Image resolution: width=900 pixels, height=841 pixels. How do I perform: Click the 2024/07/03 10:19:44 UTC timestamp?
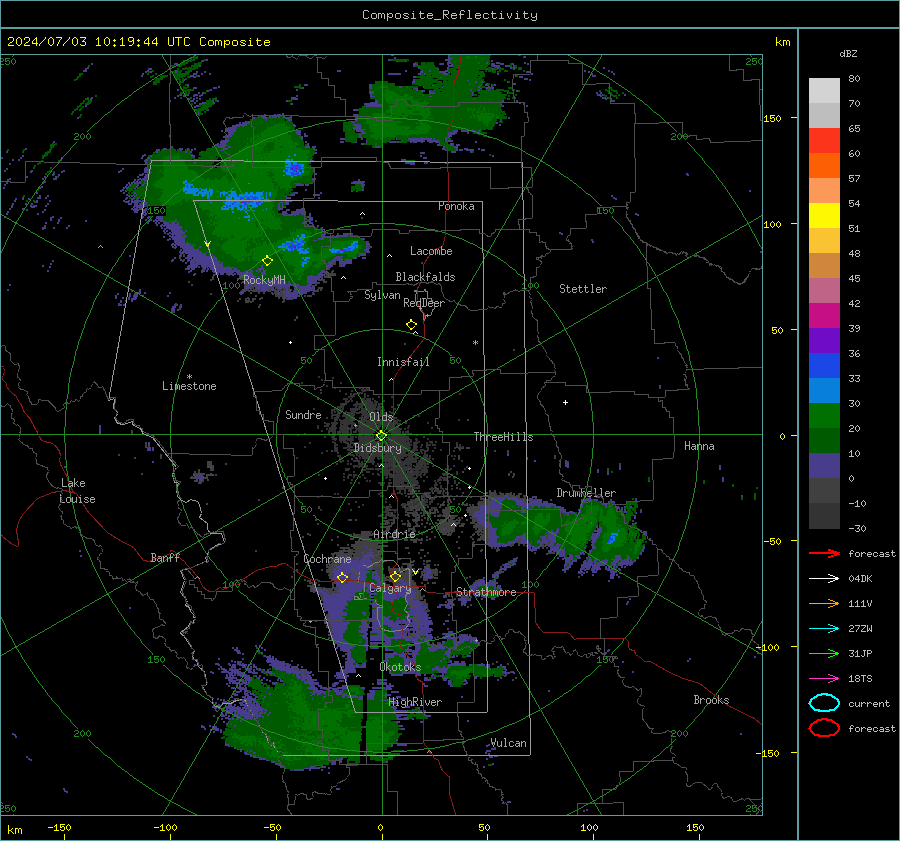[99, 42]
